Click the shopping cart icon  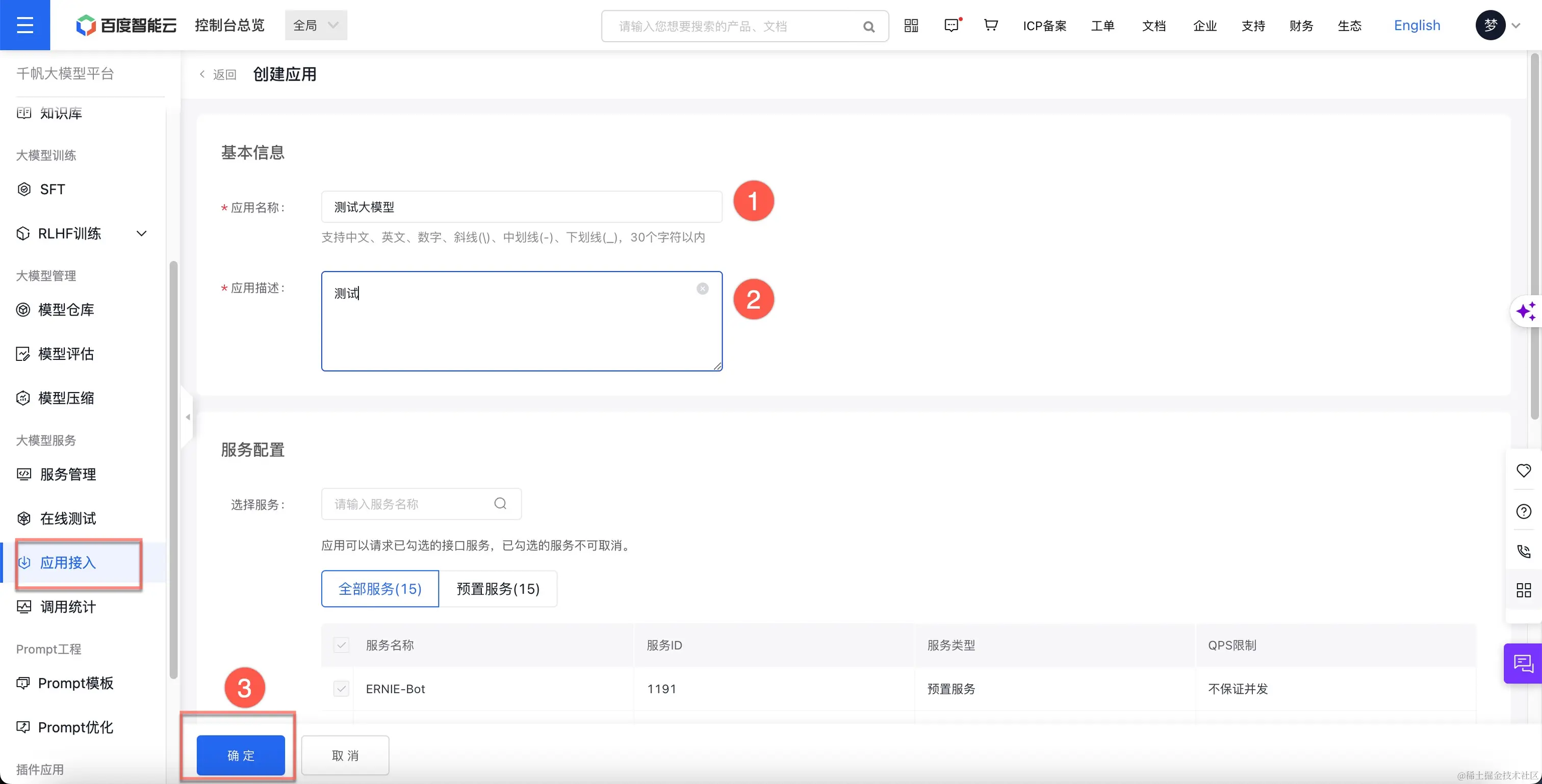991,25
